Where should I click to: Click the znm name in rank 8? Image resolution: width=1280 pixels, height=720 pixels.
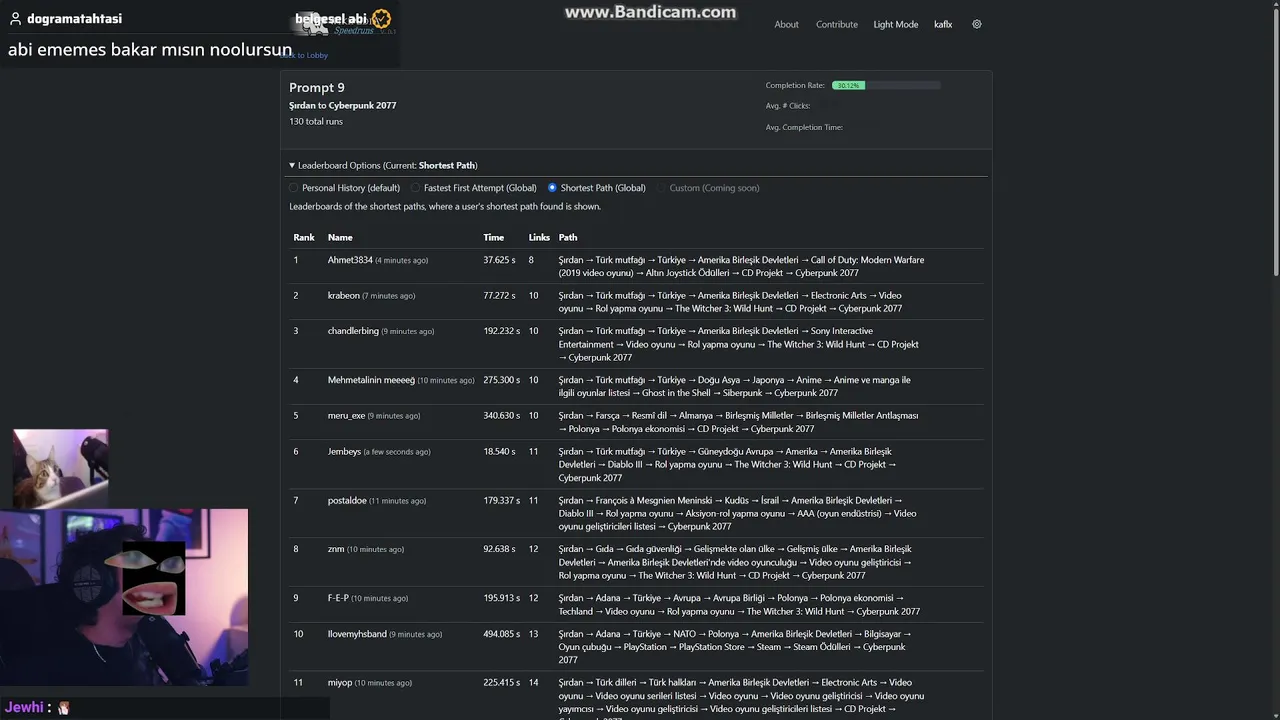[336, 549]
